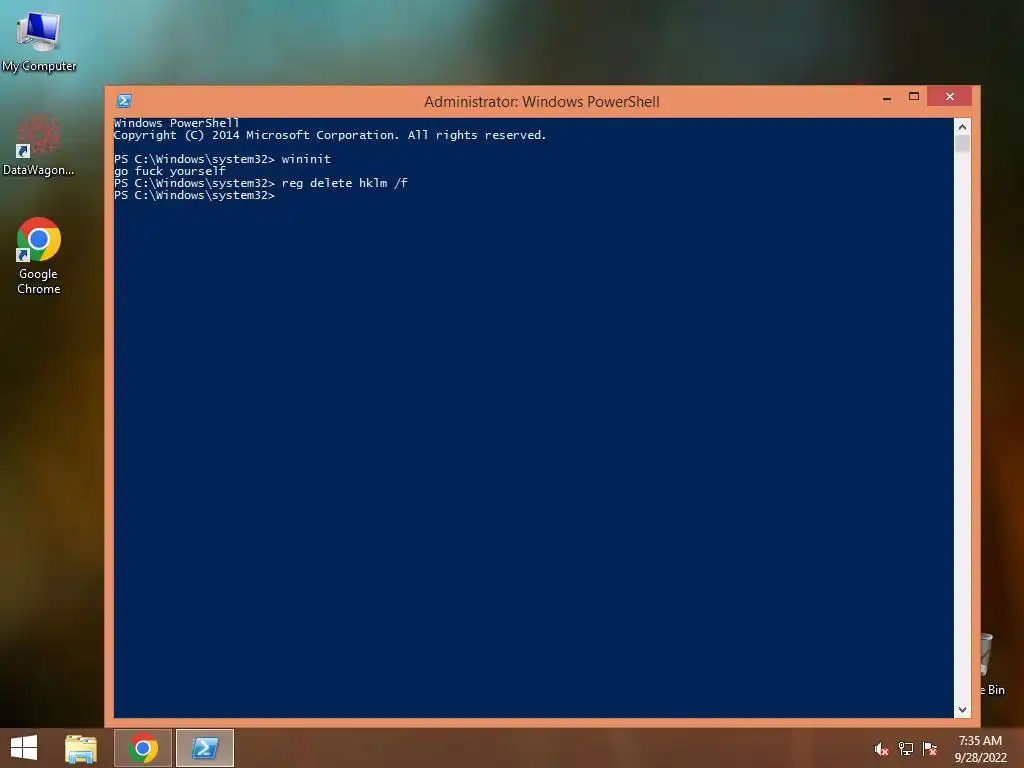
Task: Close the Administrator PowerShell window
Action: (950, 97)
